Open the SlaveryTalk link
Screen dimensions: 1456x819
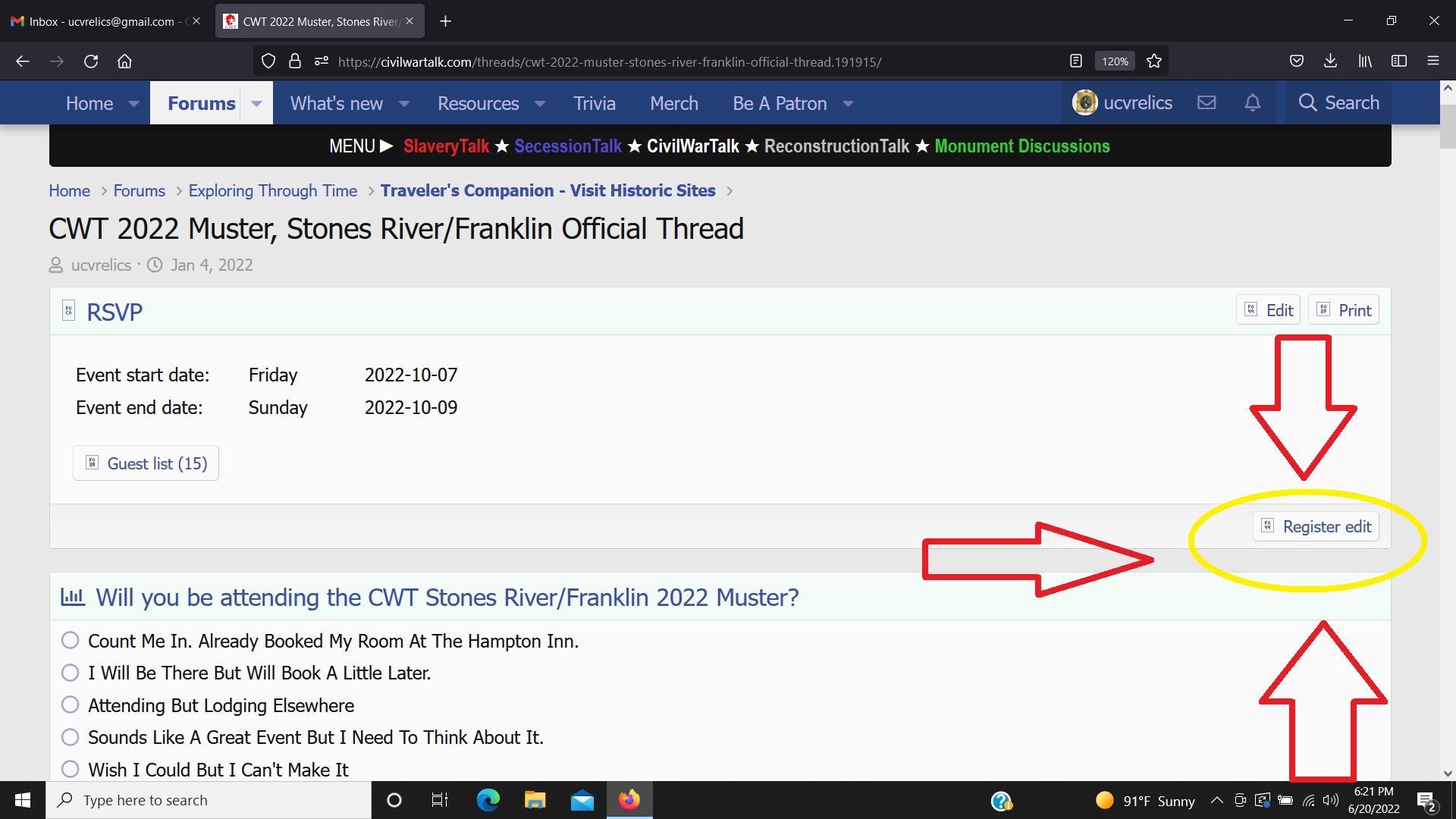[x=446, y=146]
